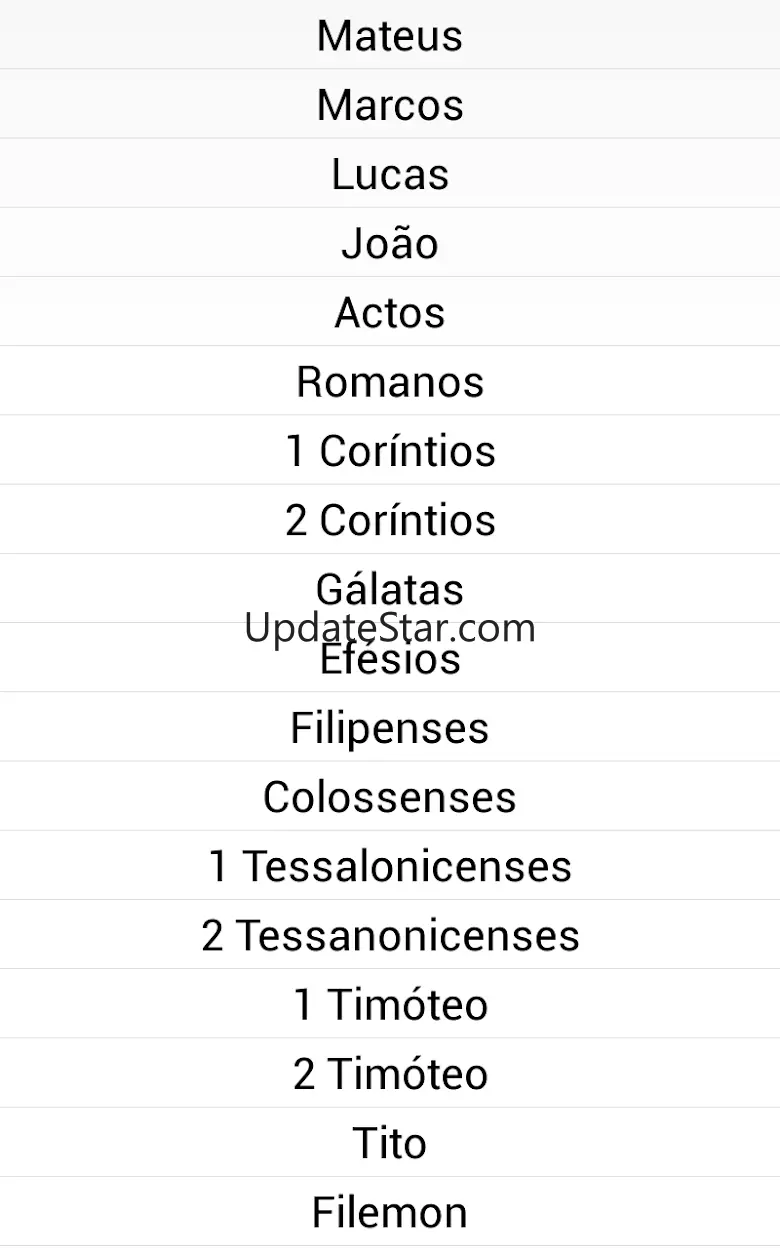This screenshot has width=780, height=1248.
Task: Open the Filipenses book
Action: tap(390, 727)
